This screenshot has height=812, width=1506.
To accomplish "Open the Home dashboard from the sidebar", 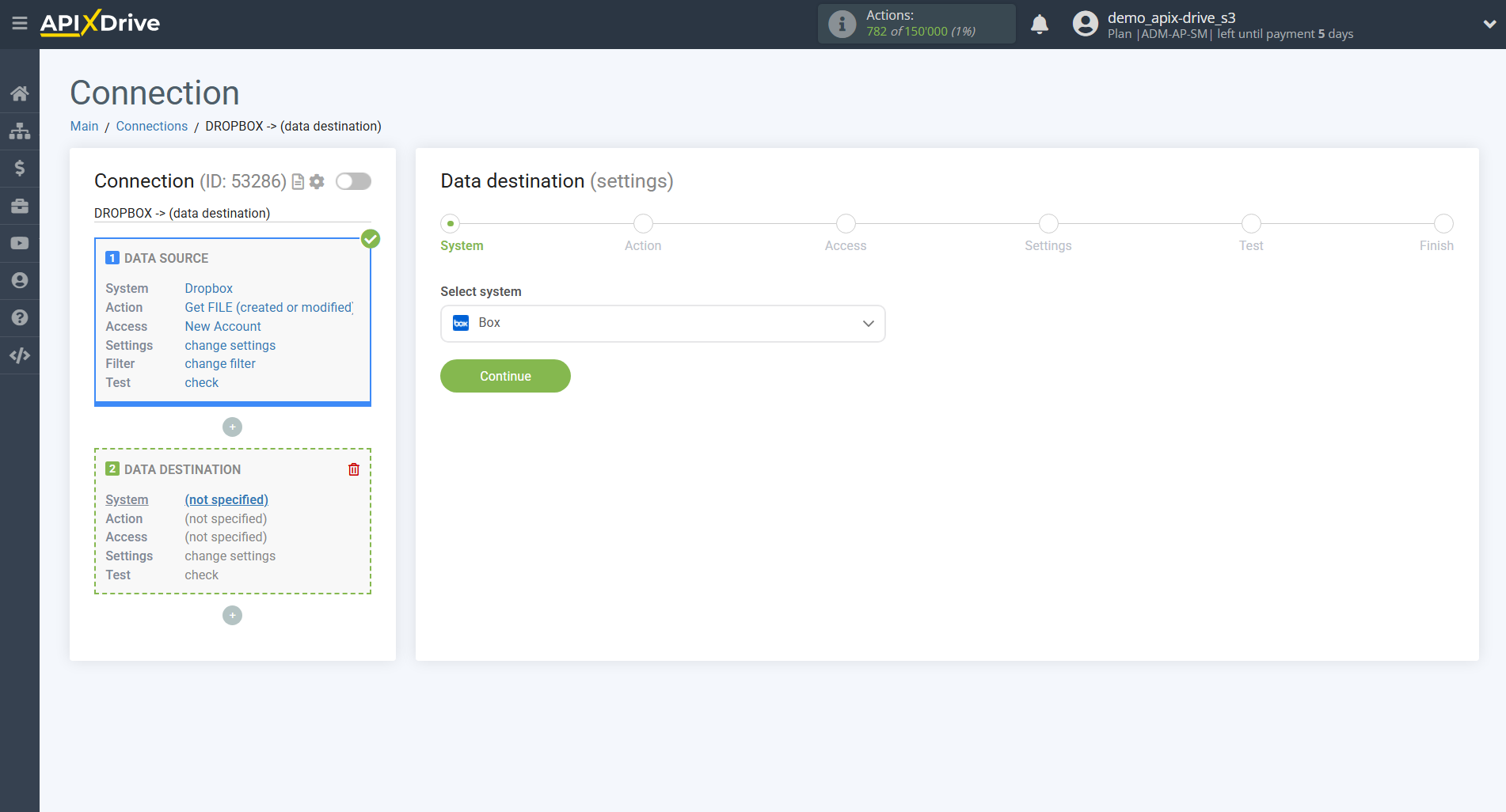I will (20, 93).
